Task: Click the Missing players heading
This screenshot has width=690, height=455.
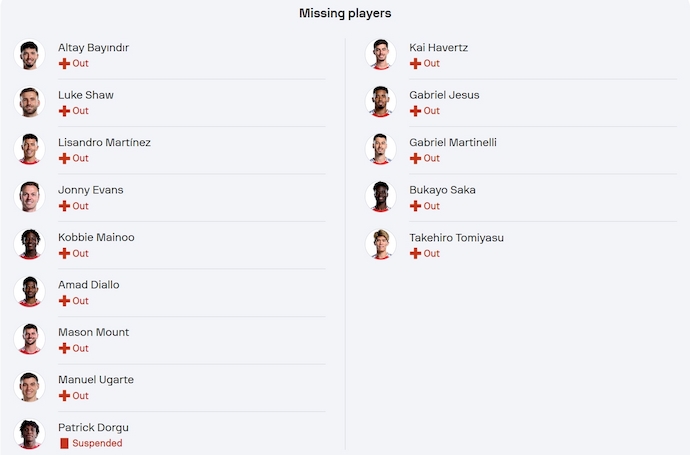Action: pyautogui.click(x=345, y=13)
